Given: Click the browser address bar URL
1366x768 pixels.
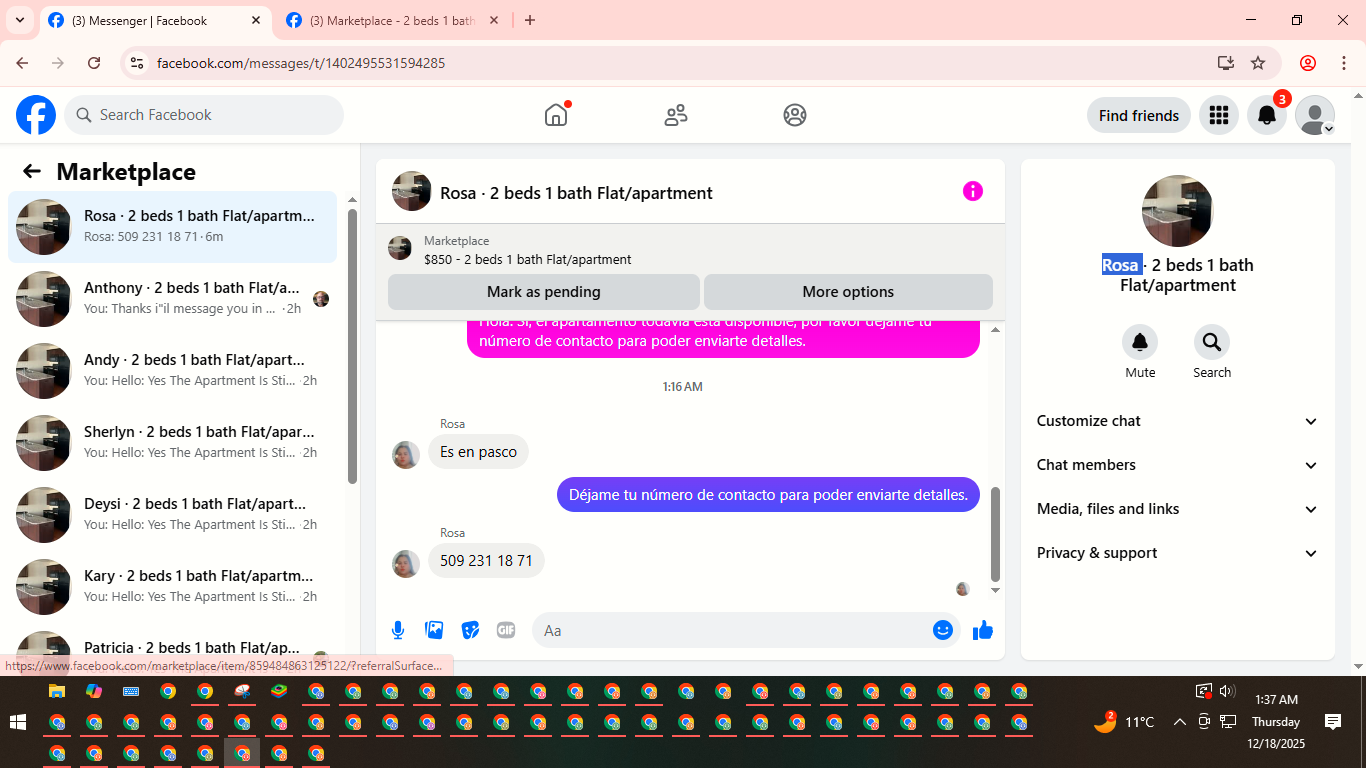Looking at the screenshot, I should point(301,63).
